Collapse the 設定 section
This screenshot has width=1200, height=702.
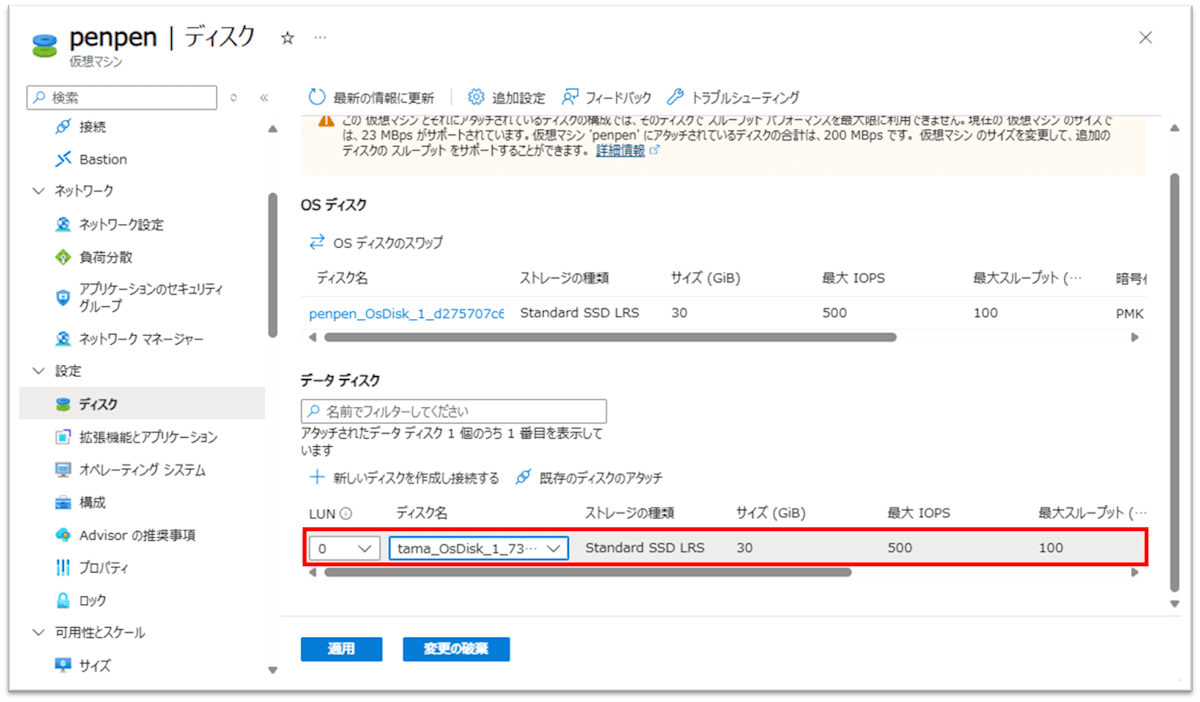(x=39, y=371)
